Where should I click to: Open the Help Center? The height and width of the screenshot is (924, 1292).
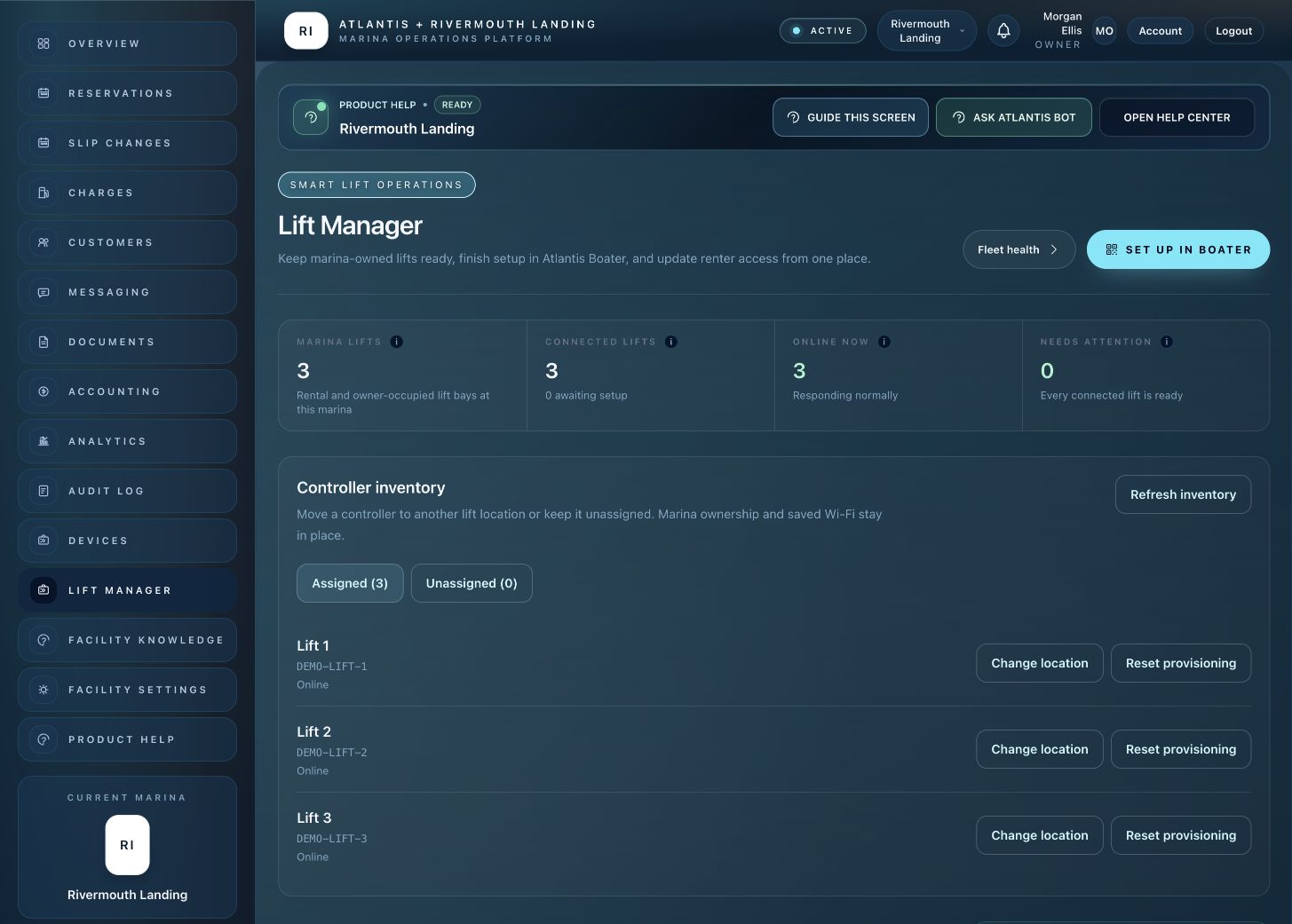coord(1177,117)
